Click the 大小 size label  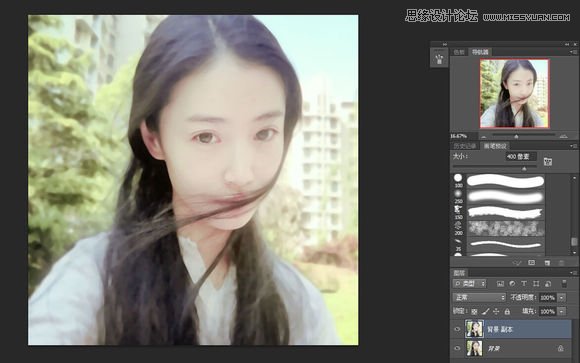[x=460, y=157]
